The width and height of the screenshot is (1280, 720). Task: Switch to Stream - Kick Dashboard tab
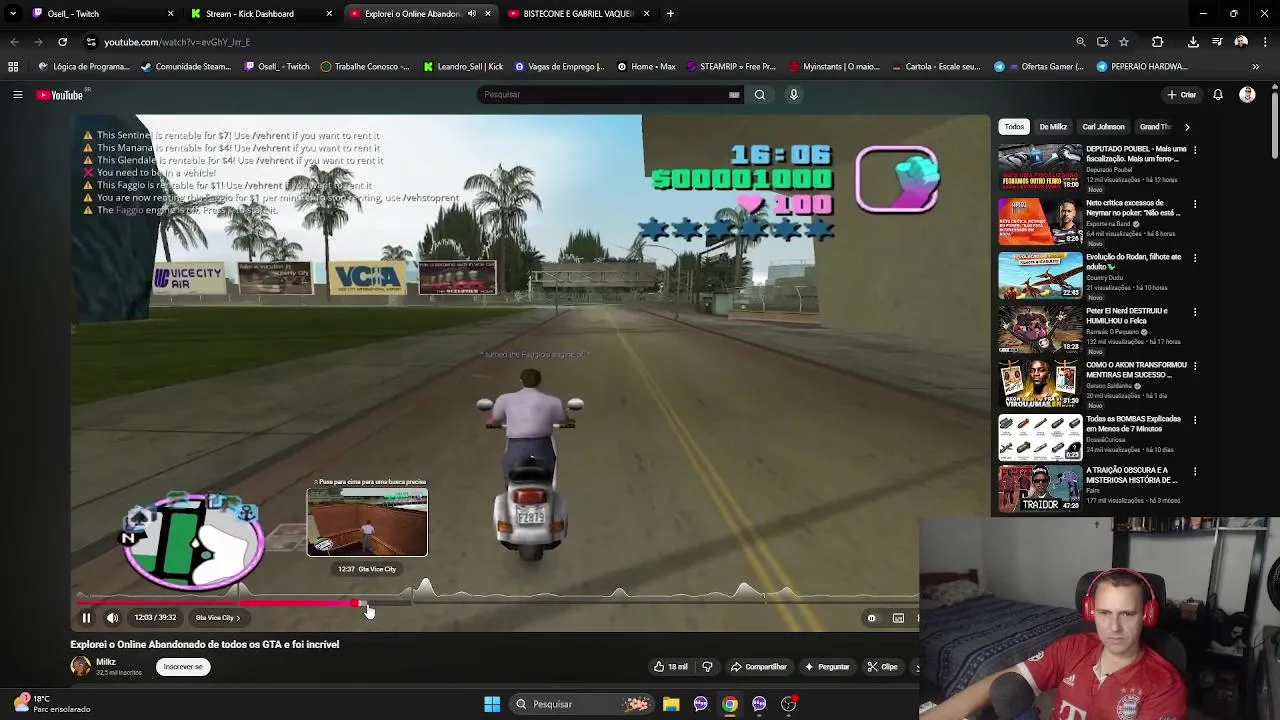260,14
